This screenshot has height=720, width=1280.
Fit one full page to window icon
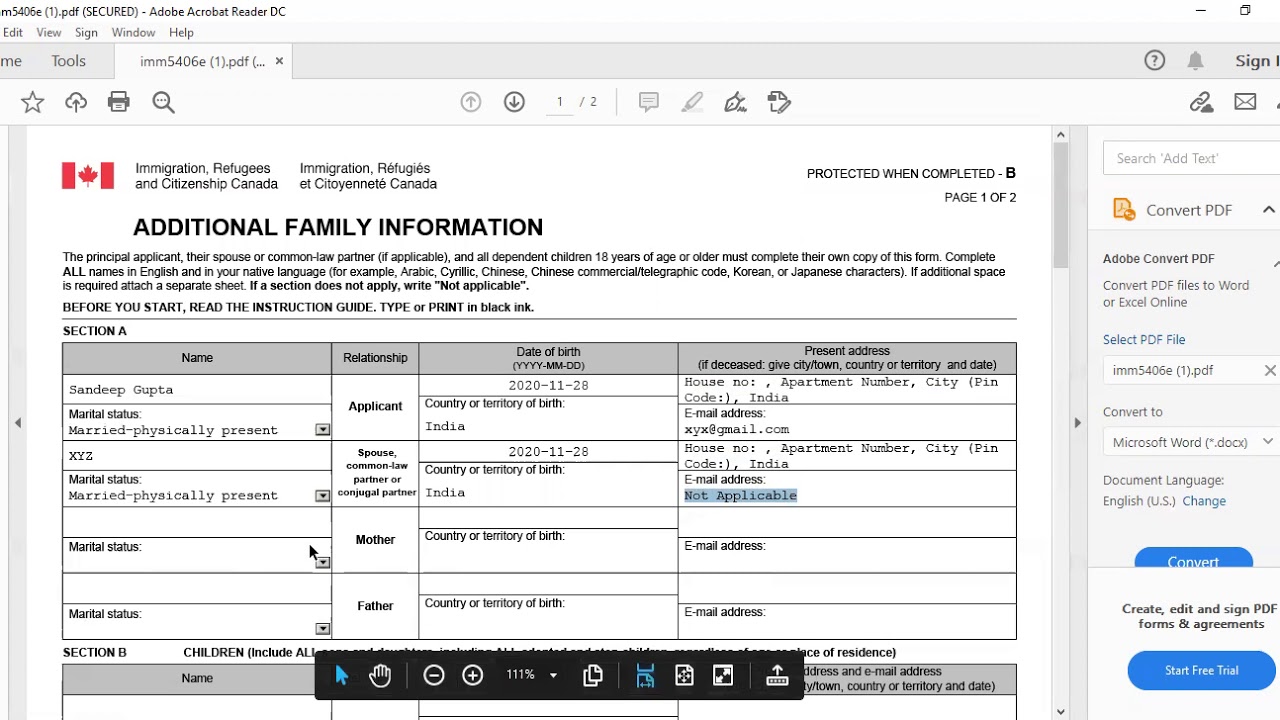tap(684, 676)
